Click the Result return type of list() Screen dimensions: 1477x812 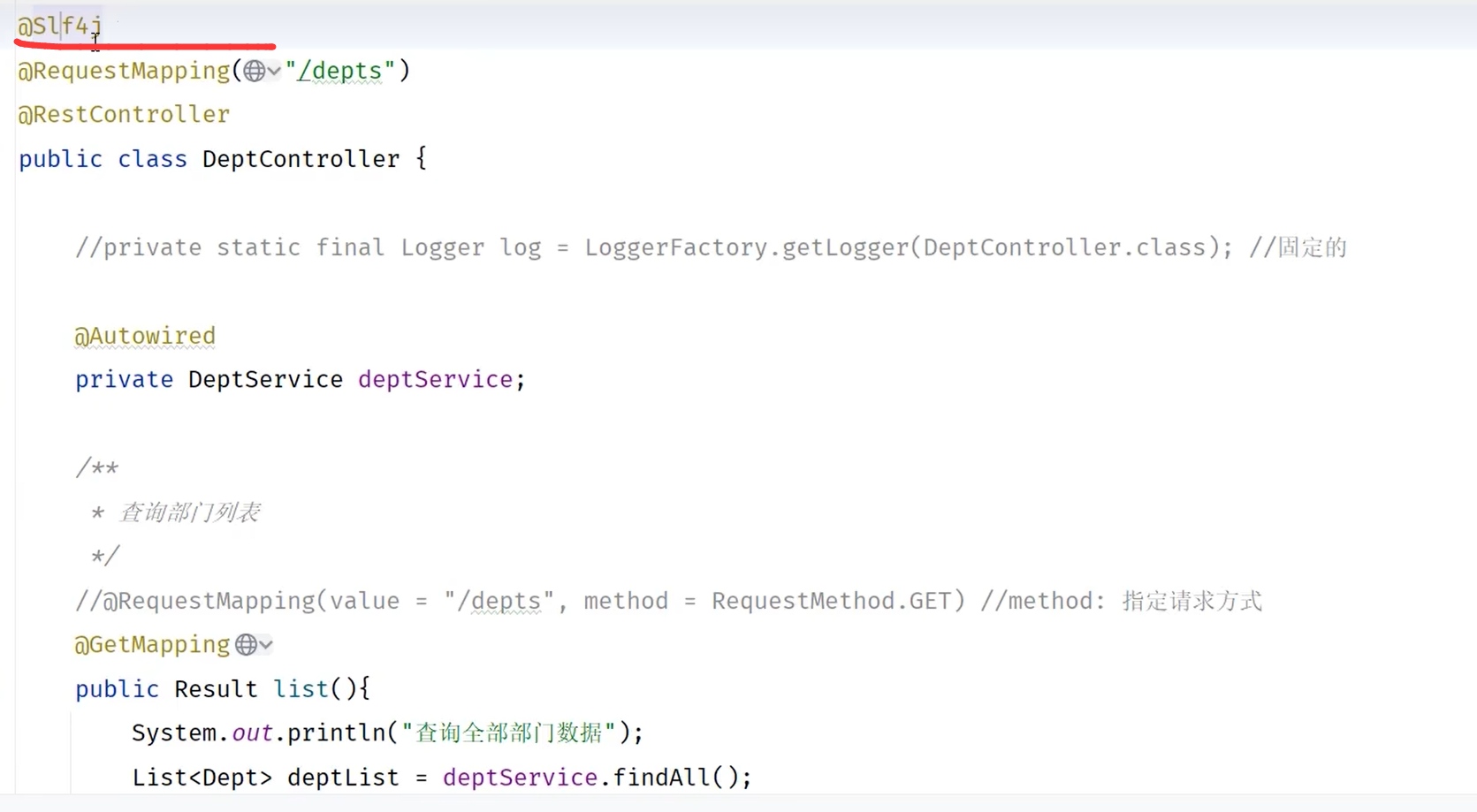pyautogui.click(x=215, y=688)
